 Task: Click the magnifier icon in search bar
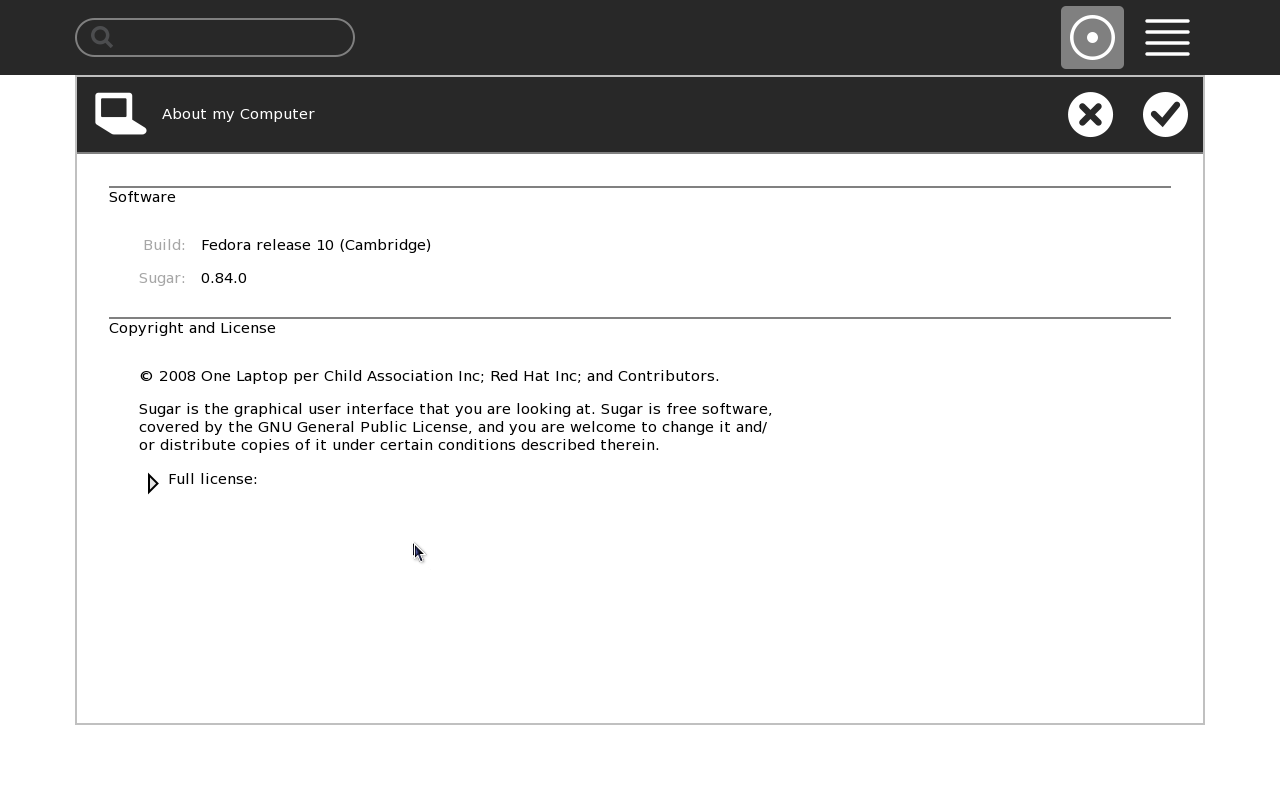(101, 37)
